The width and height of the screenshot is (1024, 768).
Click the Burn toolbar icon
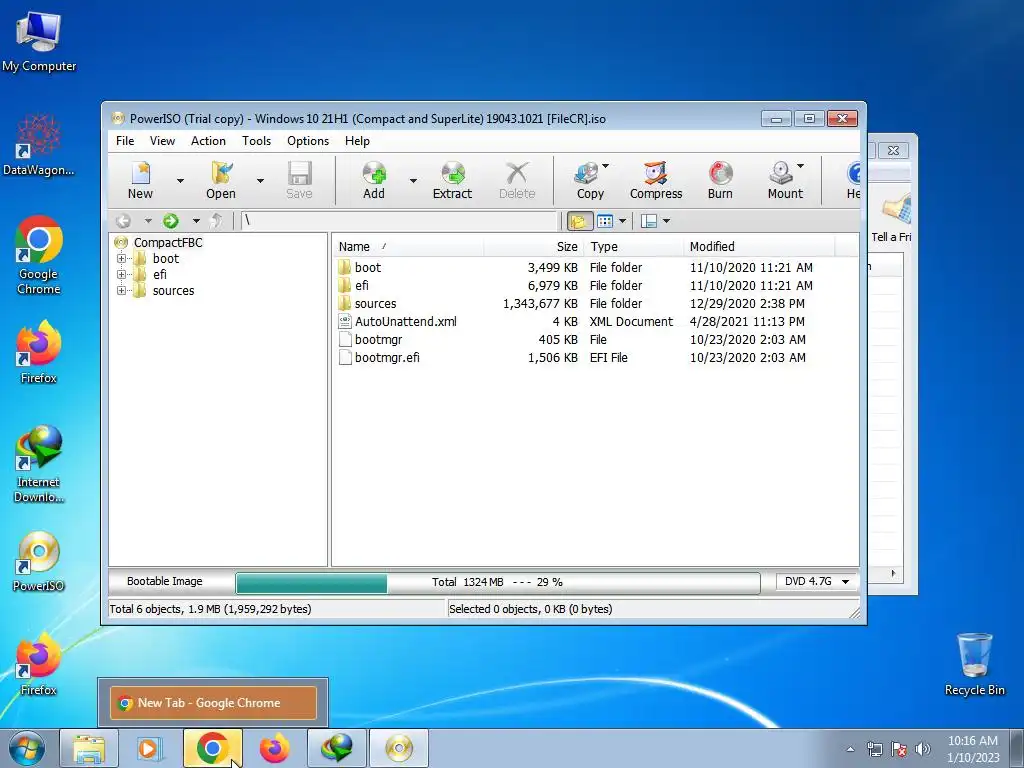pos(720,180)
